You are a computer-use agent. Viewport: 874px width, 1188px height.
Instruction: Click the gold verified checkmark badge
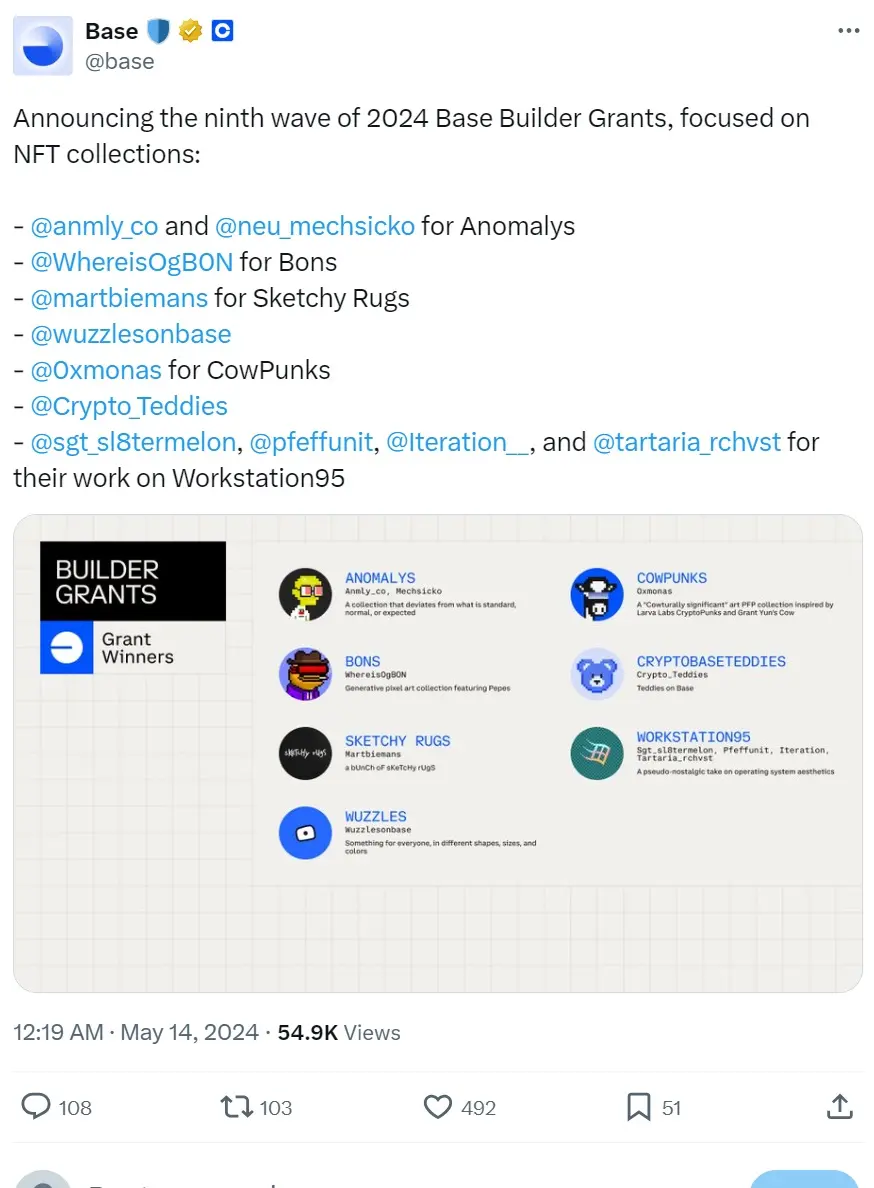(x=190, y=31)
